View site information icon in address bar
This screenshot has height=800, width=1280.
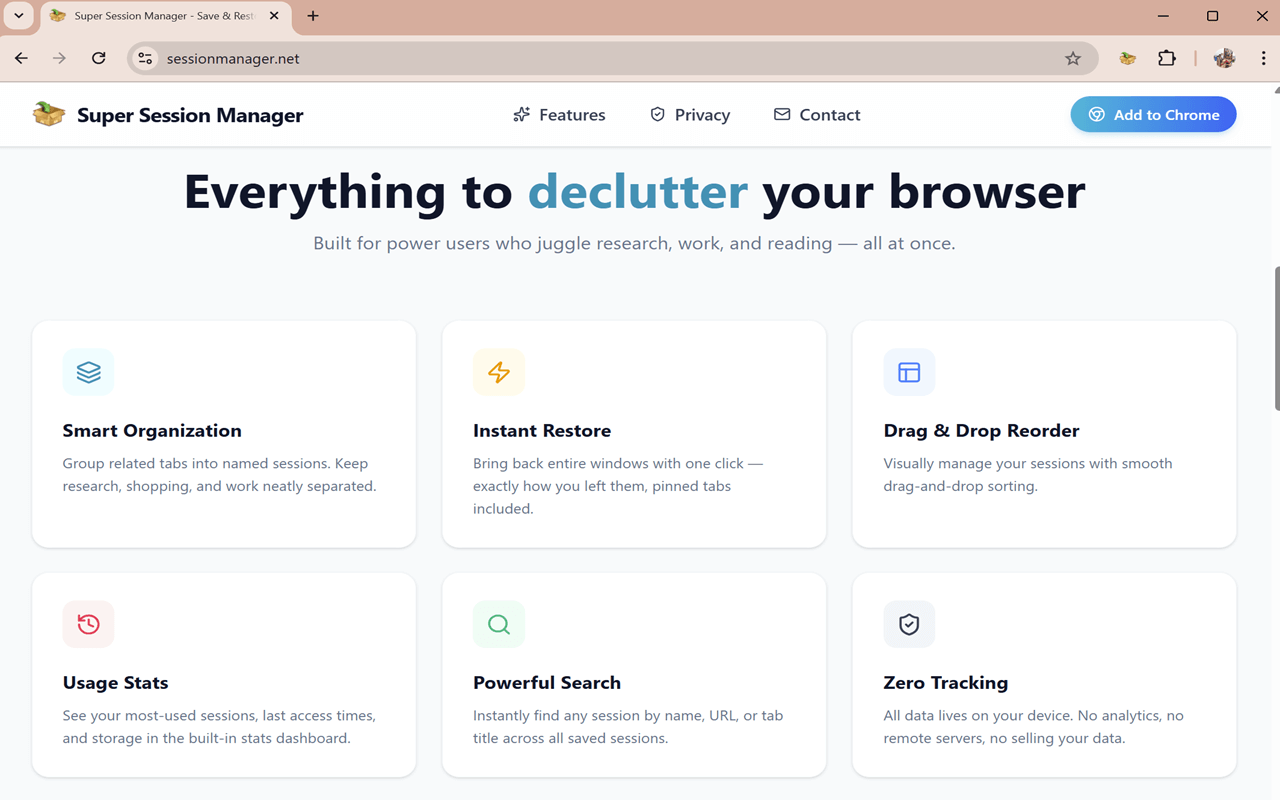pos(146,58)
